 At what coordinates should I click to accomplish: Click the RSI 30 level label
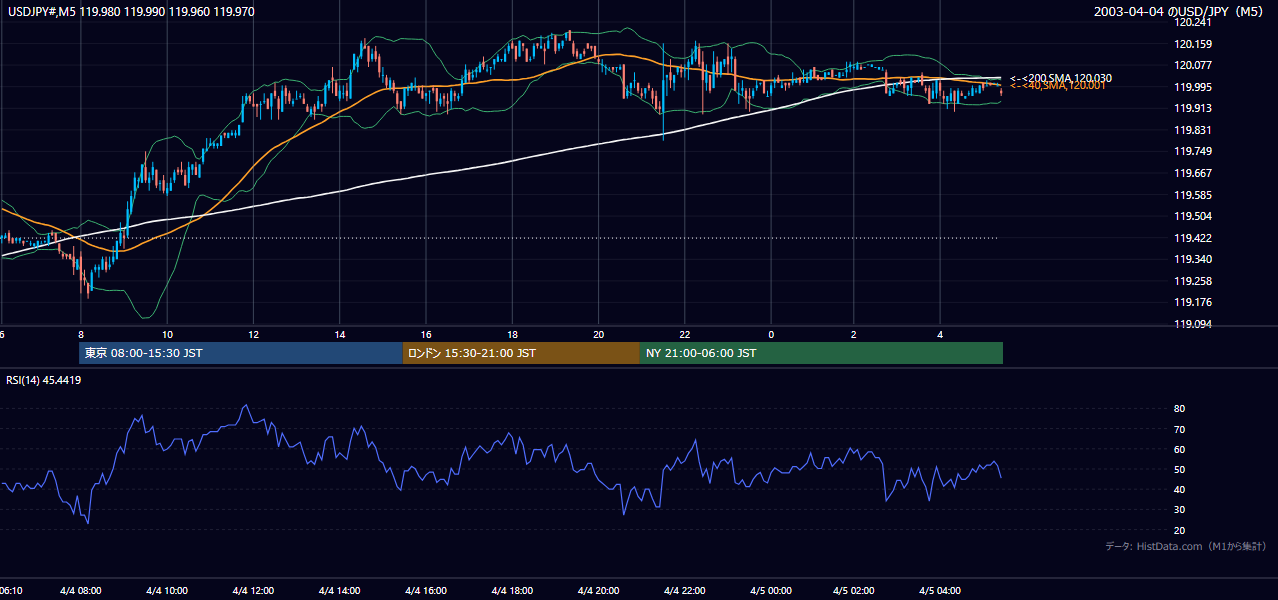(1180, 510)
